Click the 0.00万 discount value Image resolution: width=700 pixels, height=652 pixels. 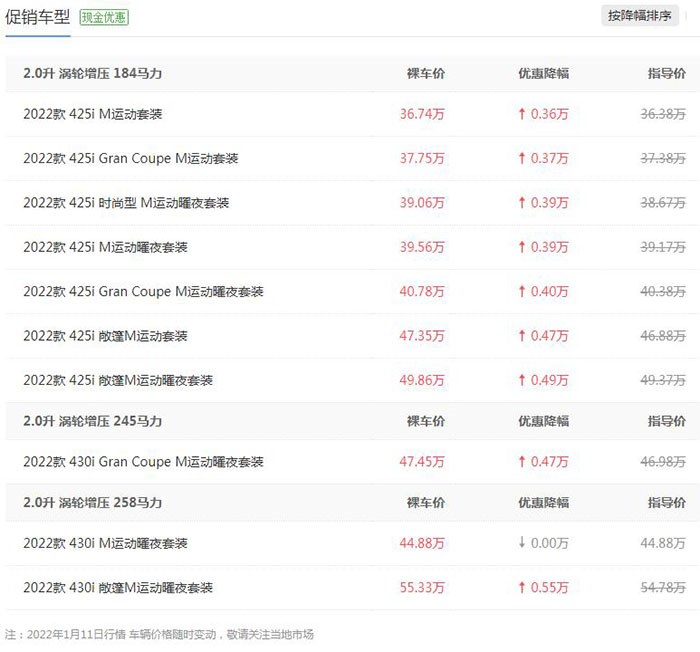pyautogui.click(x=550, y=543)
